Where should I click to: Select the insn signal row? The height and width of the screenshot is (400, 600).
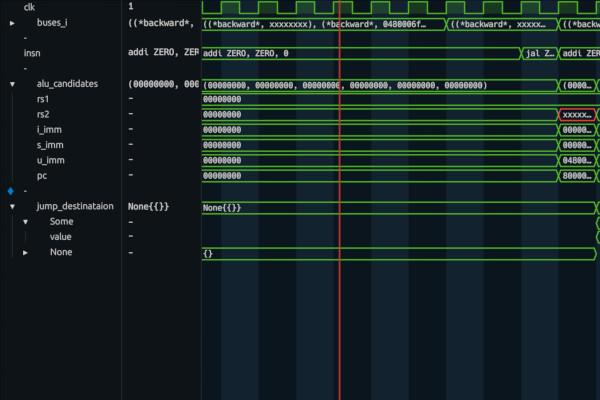[32, 52]
